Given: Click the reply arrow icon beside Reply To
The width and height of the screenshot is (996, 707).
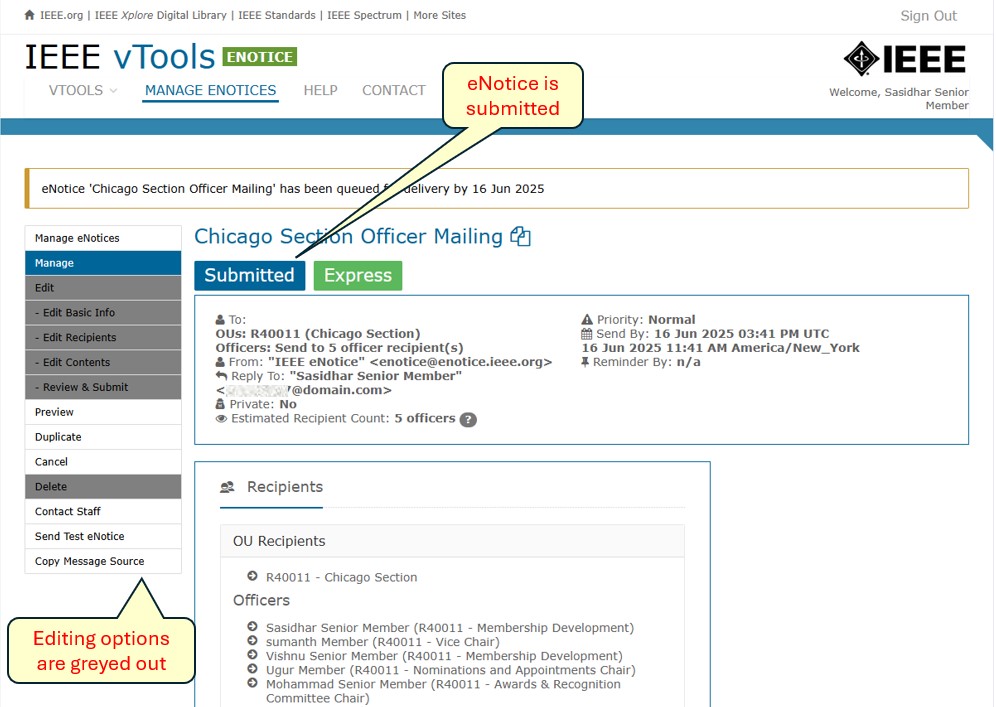Looking at the screenshot, I should pyautogui.click(x=221, y=375).
